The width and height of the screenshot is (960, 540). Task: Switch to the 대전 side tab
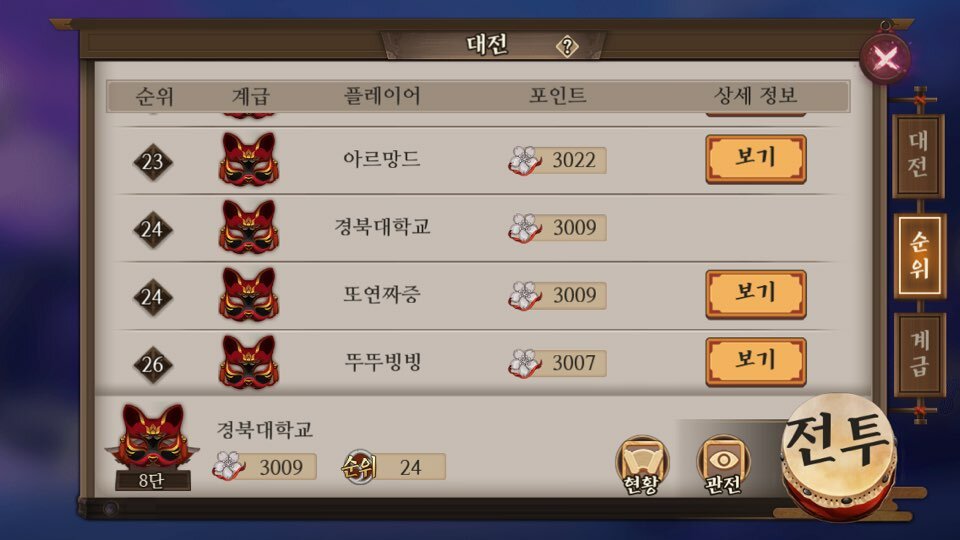pos(918,156)
